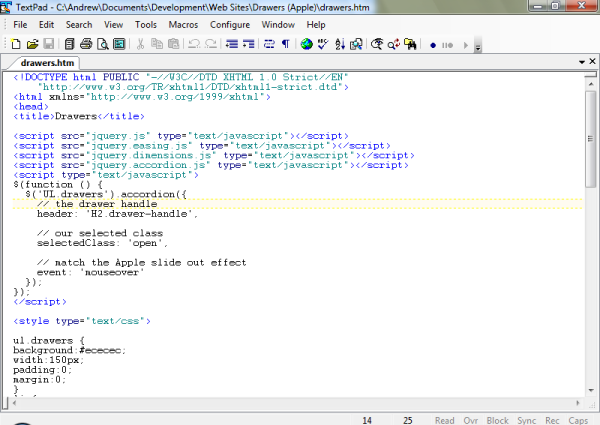Open the View menu
Screen dimensions: 600x425
click(x=114, y=25)
